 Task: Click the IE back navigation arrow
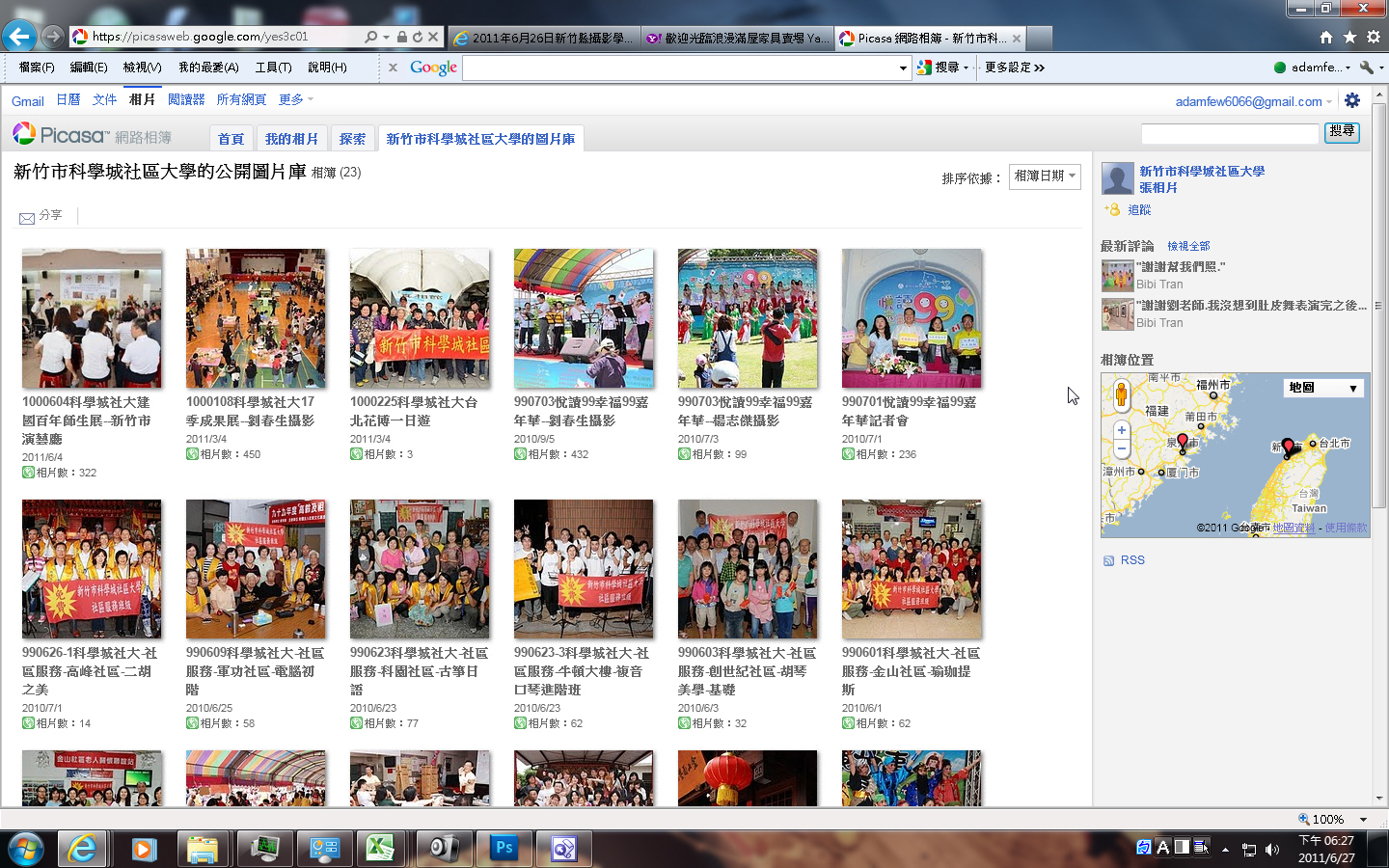coord(19,37)
